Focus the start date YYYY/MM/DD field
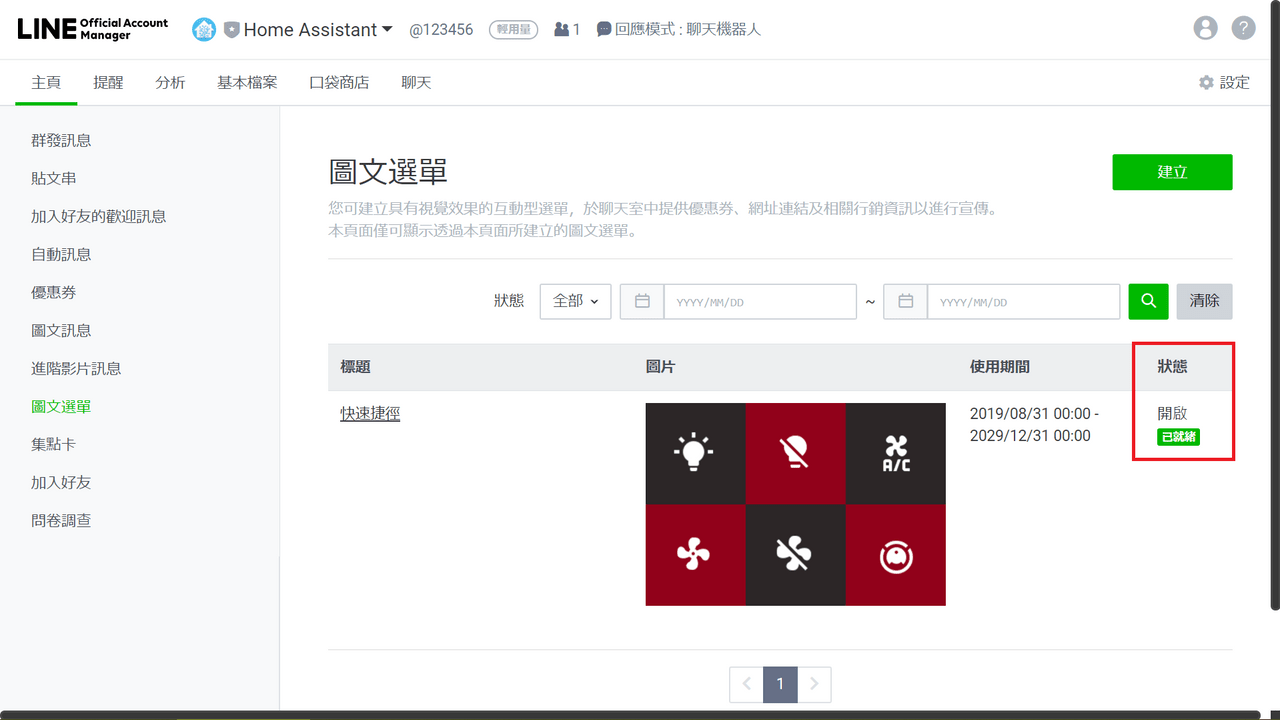 760,301
